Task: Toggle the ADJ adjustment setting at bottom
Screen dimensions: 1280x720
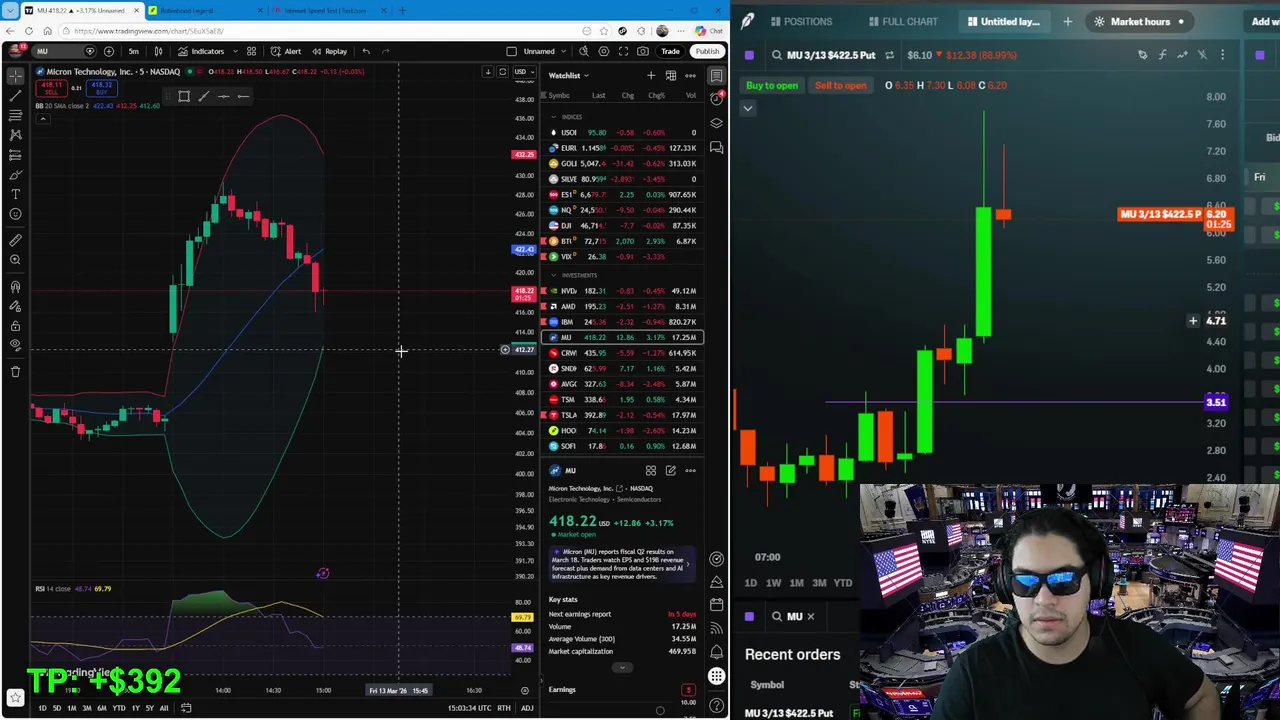Action: [527, 708]
